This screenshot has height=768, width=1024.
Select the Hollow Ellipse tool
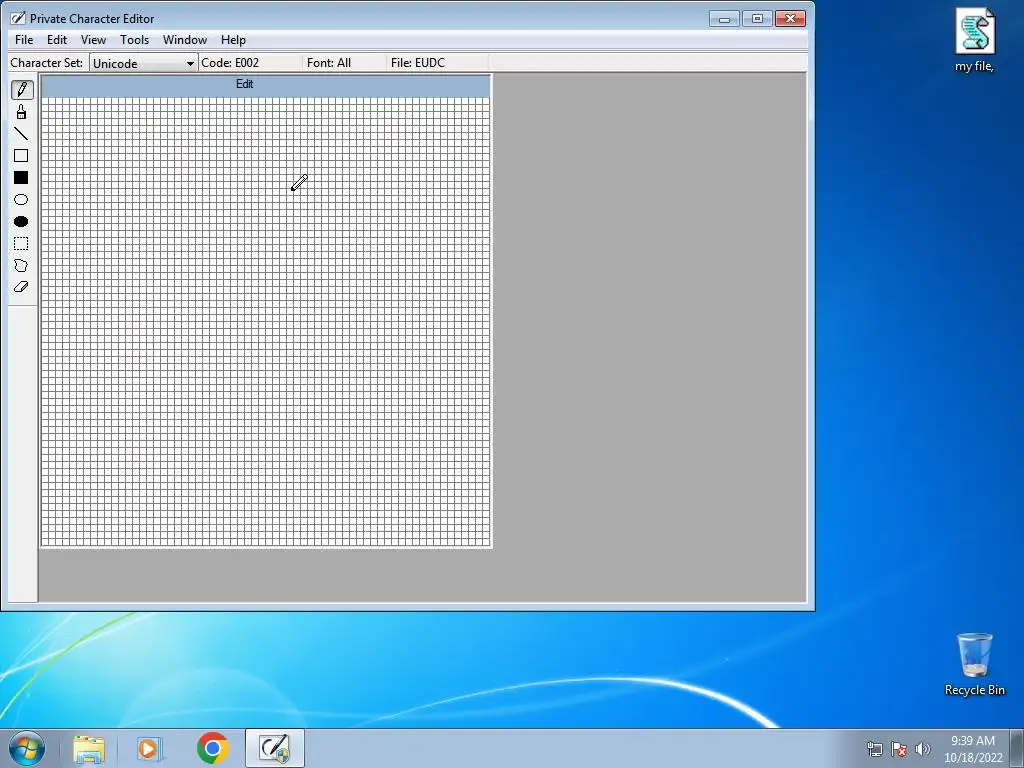pyautogui.click(x=21, y=200)
